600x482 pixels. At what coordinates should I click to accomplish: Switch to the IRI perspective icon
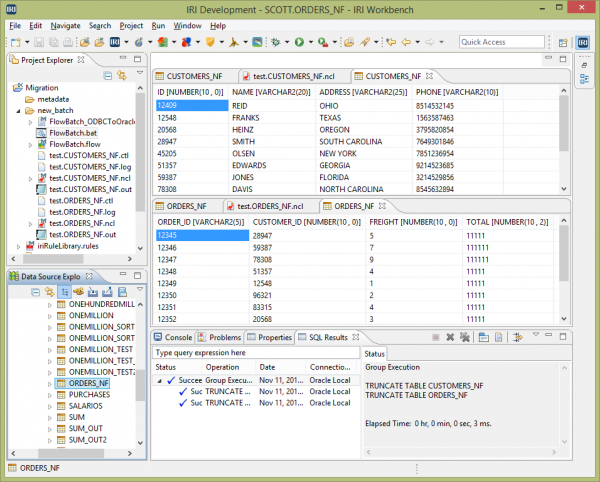click(x=583, y=42)
